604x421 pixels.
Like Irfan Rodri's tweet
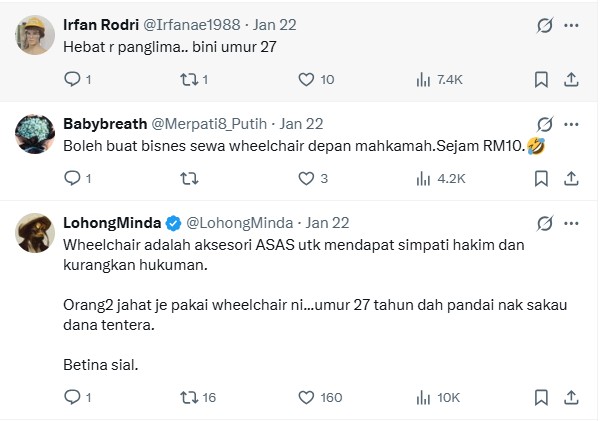(307, 79)
